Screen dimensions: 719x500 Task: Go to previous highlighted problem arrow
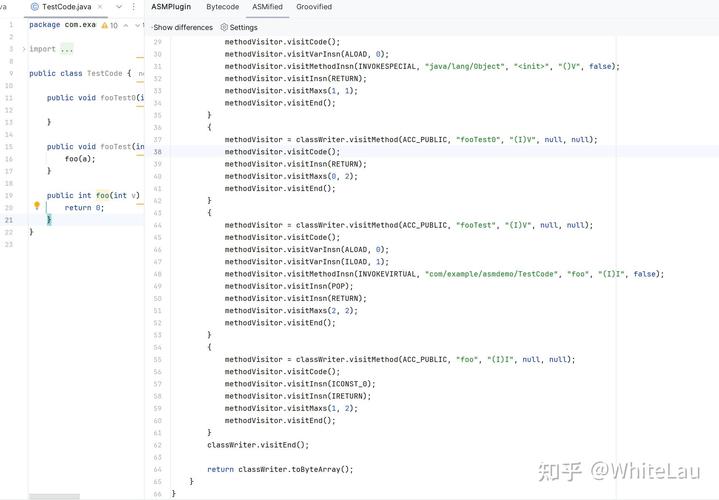pyautogui.click(x=126, y=25)
